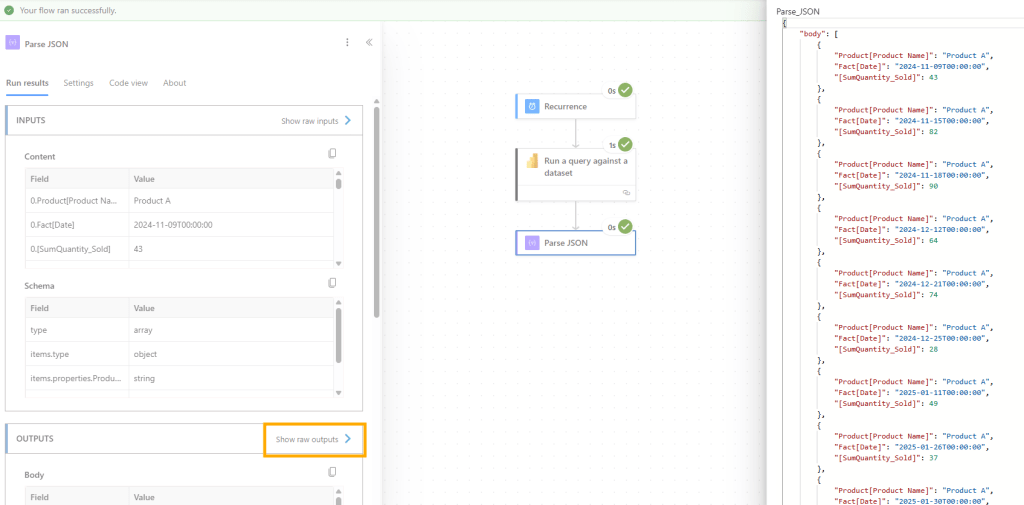1024x505 pixels.
Task: Open the three-dot menu for Parse JSON
Action: [x=347, y=43]
